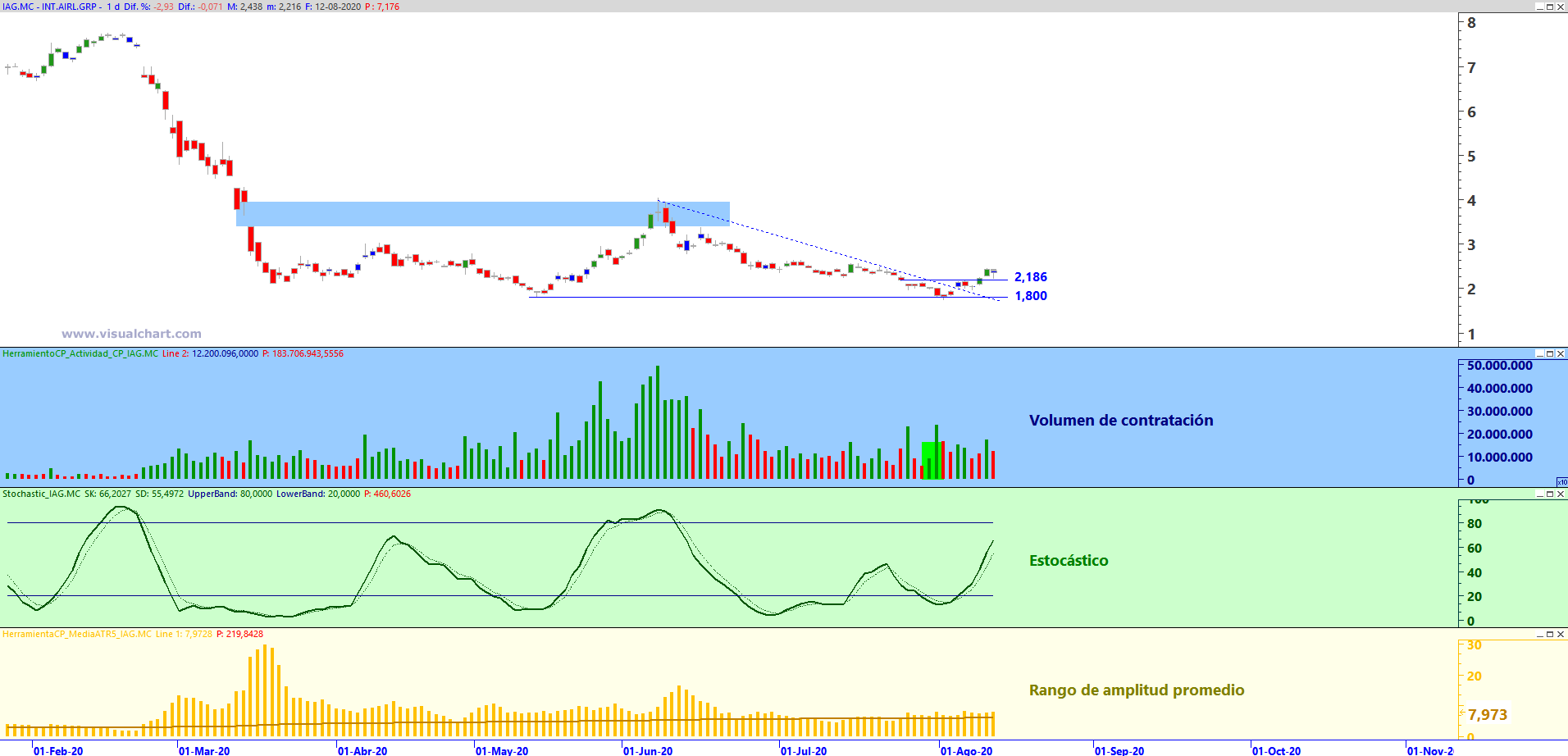Minimize the IAG.MC price chart pane
The height and width of the screenshot is (756, 1568).
coord(1539,7)
